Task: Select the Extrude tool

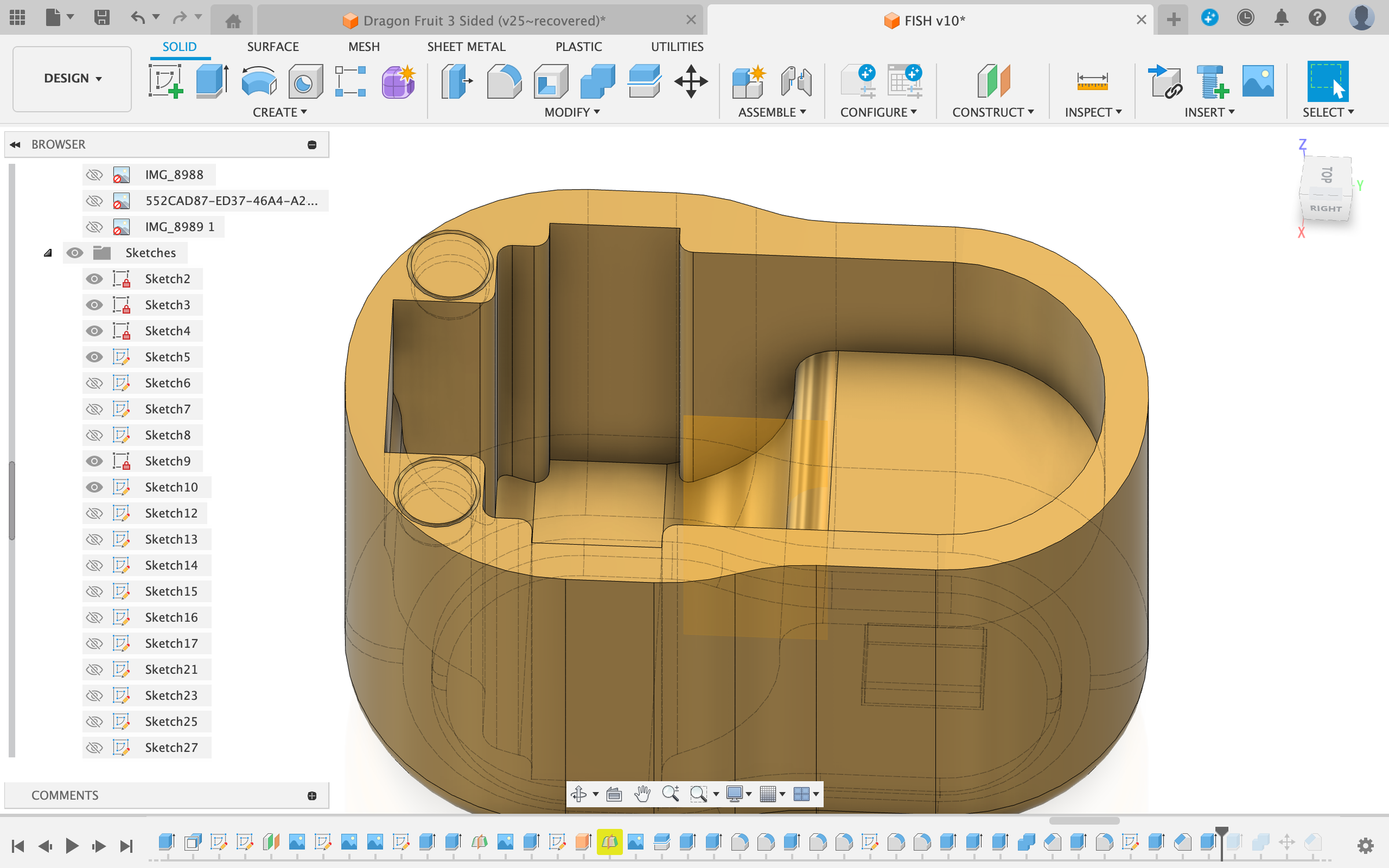Action: (x=211, y=81)
